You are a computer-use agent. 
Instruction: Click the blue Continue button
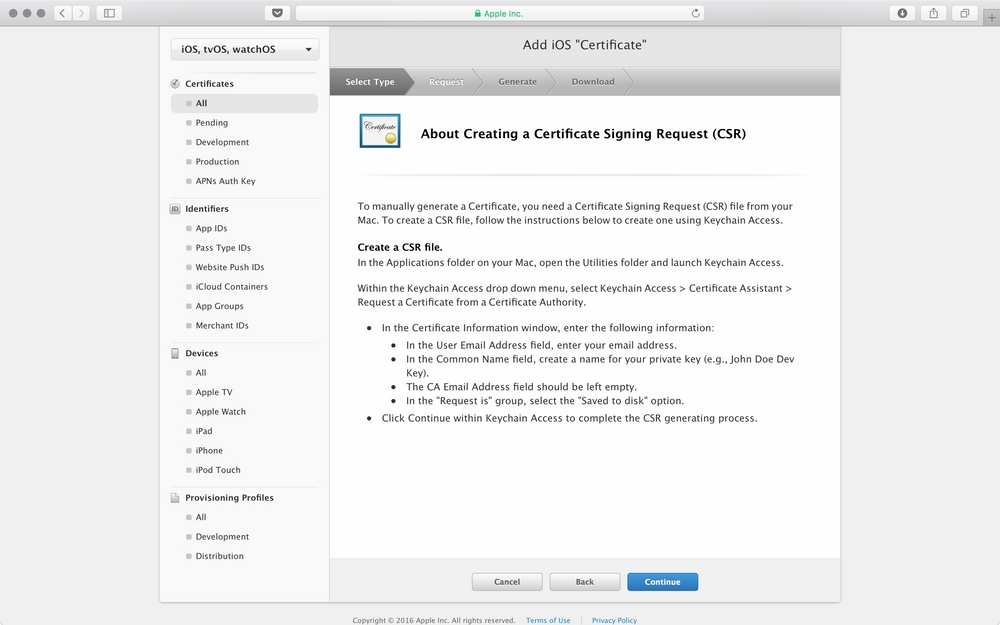(663, 582)
